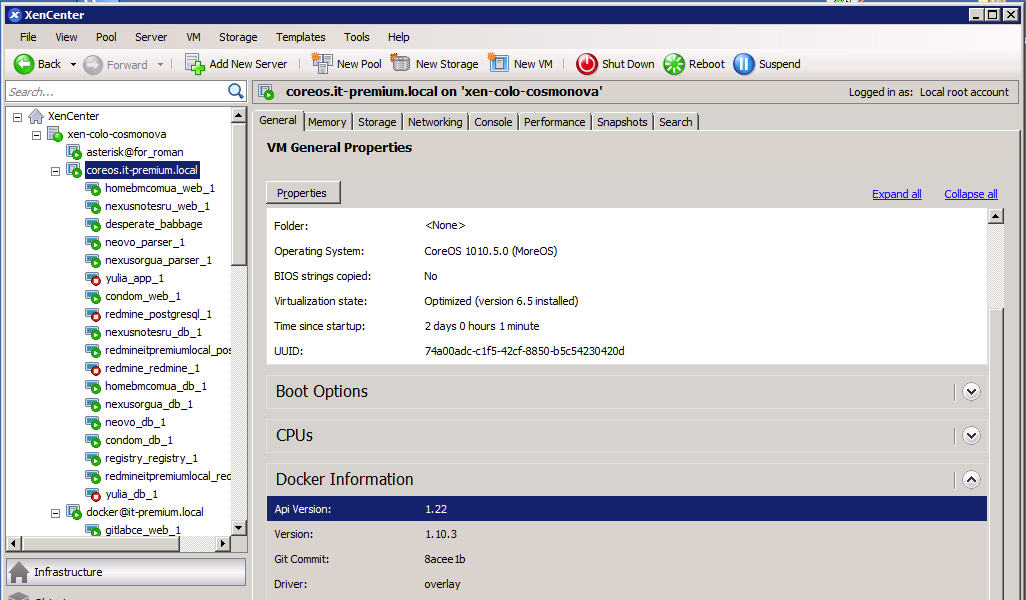Click the tree horizontal scroll left arrow

[x=14, y=543]
